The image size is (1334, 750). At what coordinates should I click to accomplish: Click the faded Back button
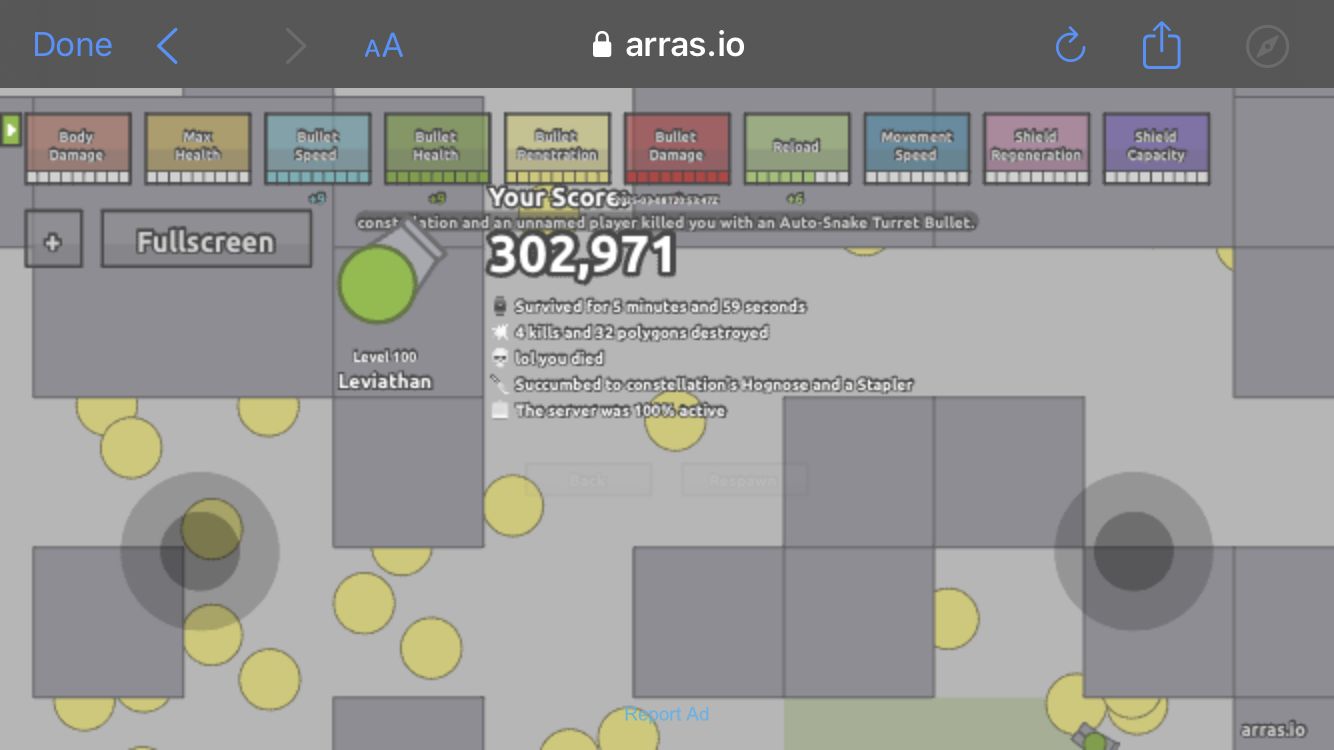point(588,480)
